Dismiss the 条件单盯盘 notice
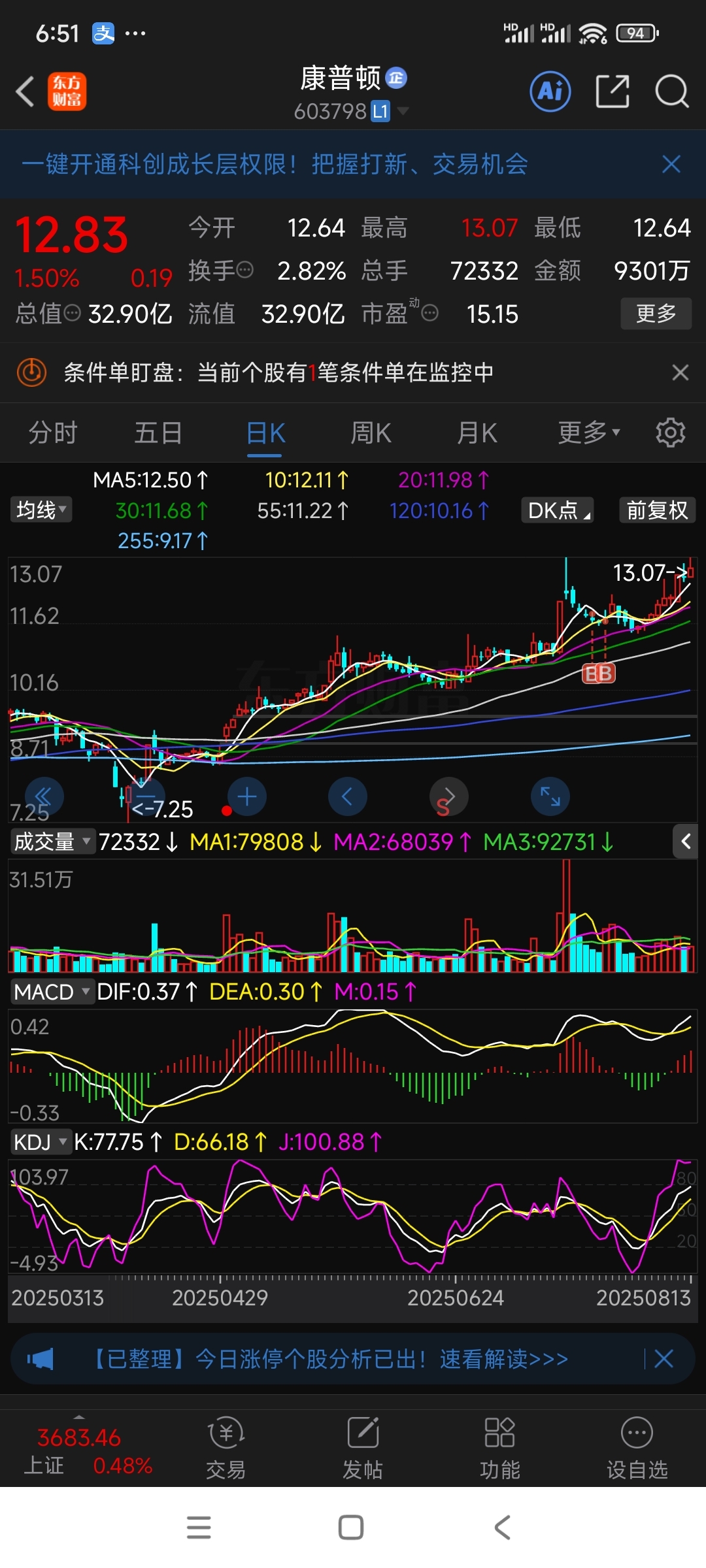 pyautogui.click(x=680, y=372)
